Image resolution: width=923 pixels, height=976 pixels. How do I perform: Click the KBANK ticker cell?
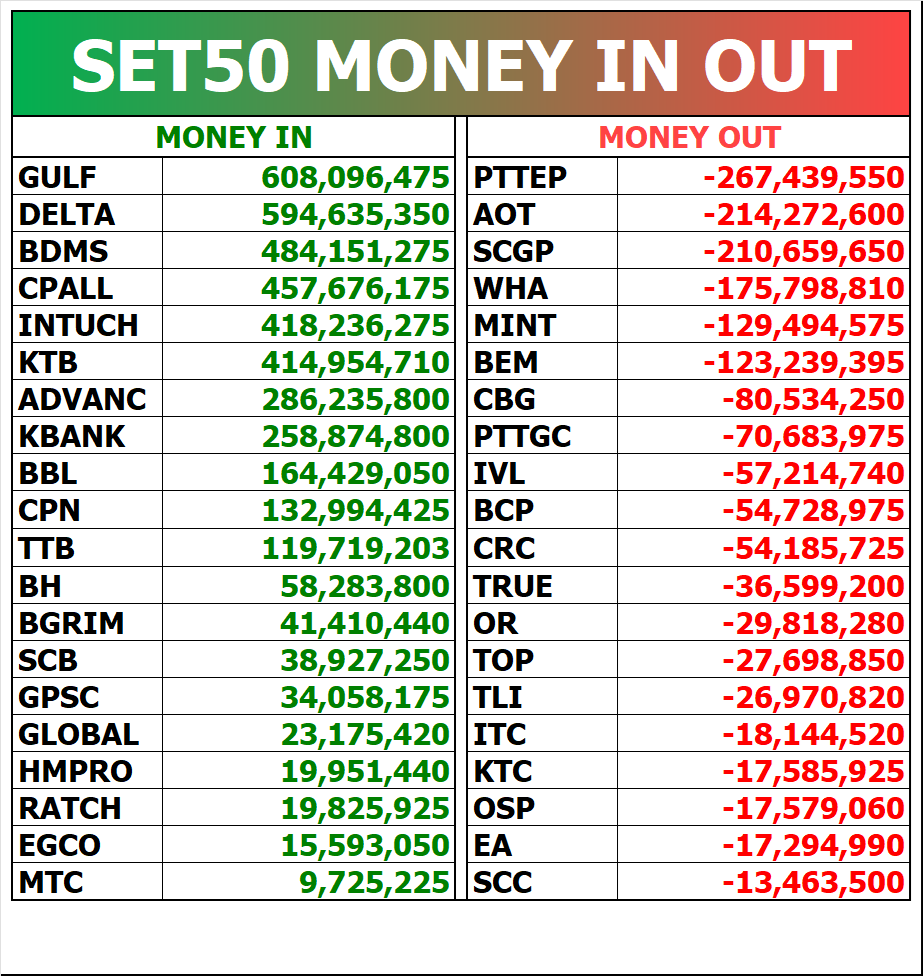87,436
